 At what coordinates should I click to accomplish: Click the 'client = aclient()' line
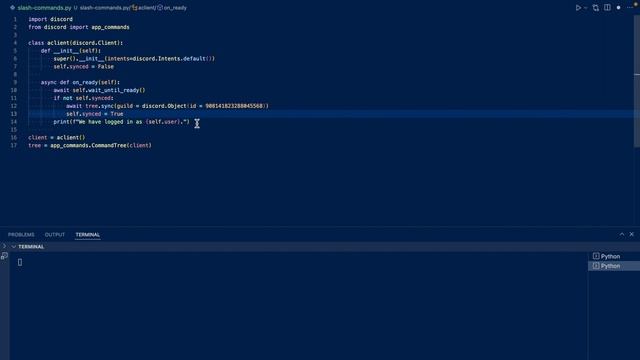57,138
